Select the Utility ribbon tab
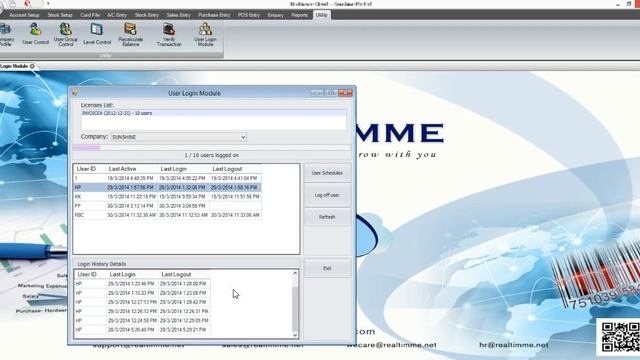 tap(322, 15)
